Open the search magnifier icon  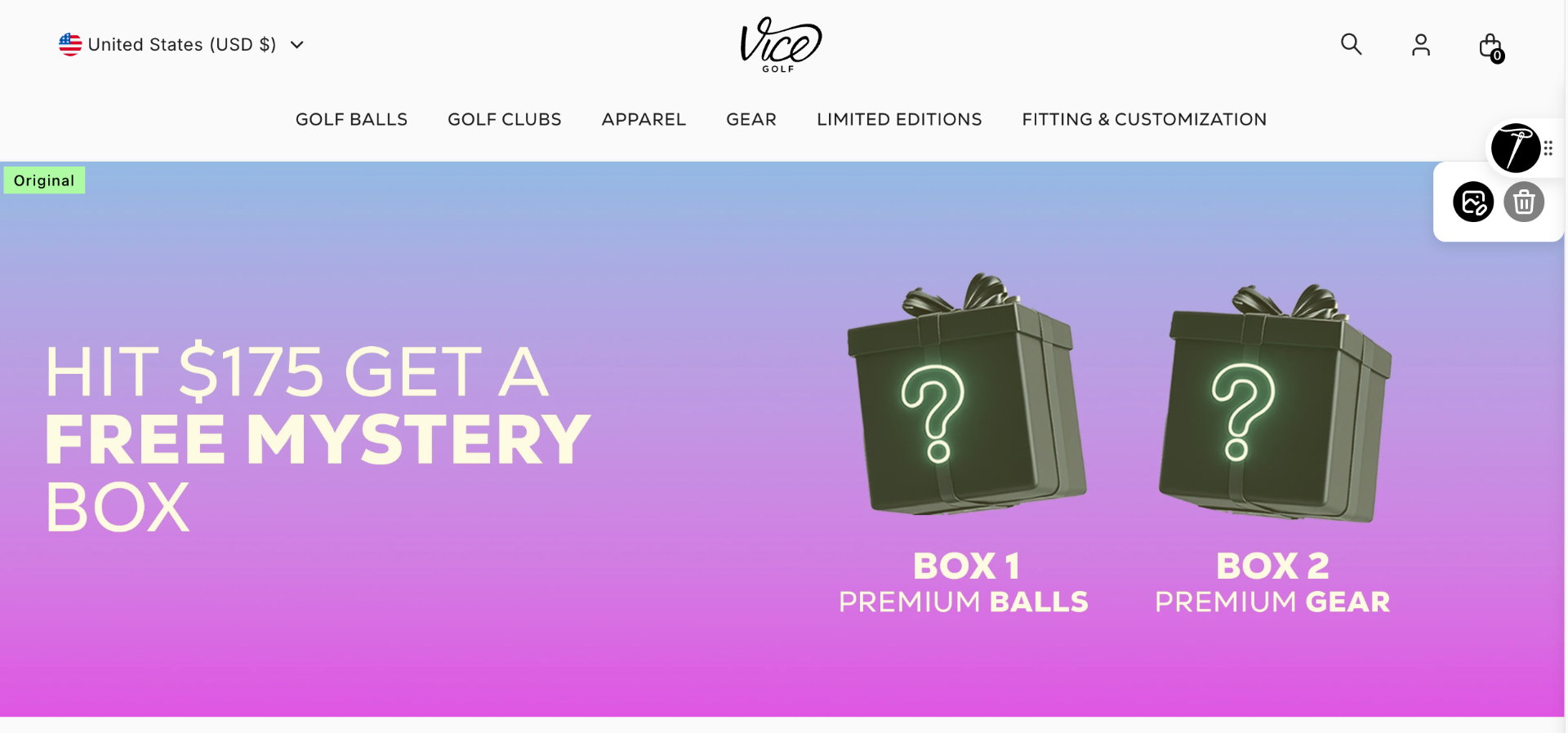click(1352, 44)
